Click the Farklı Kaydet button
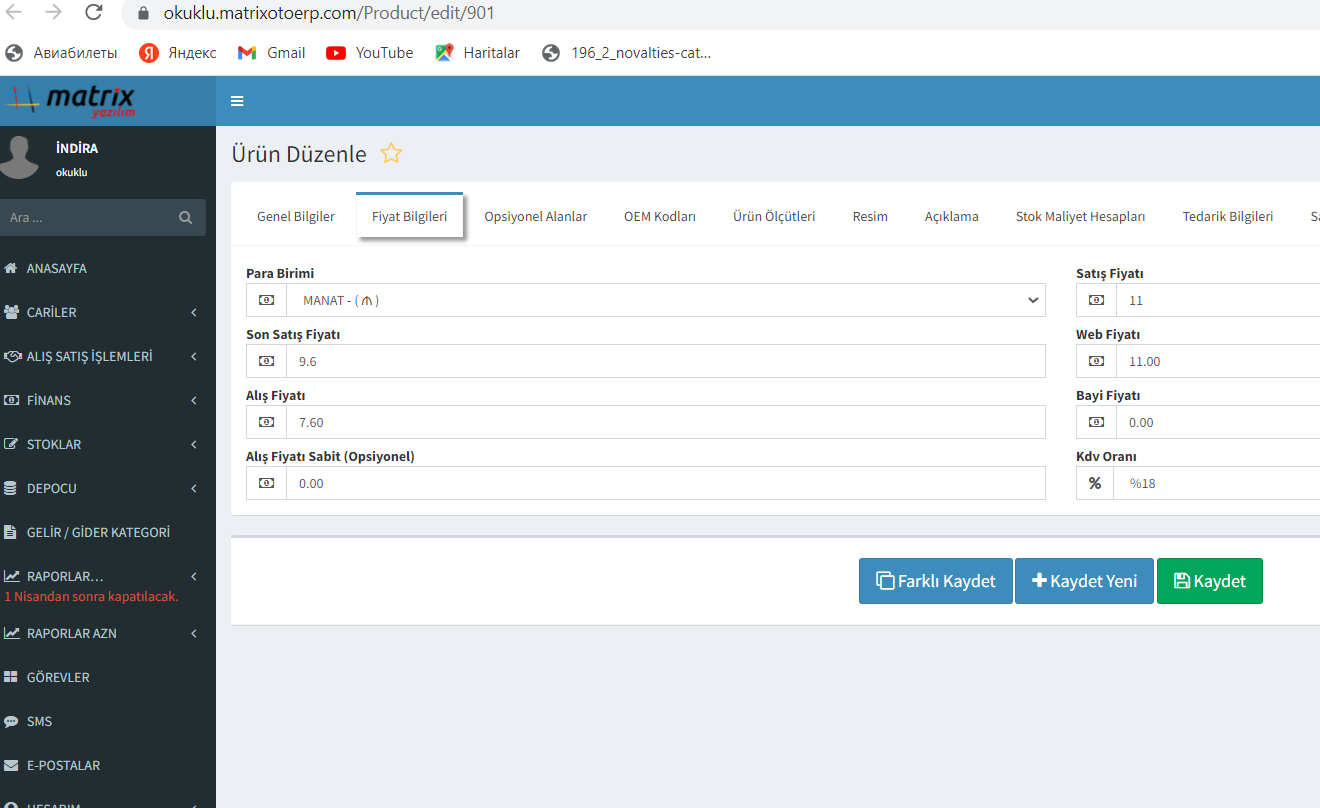Screen dimensions: 1320x808 pos(936,581)
